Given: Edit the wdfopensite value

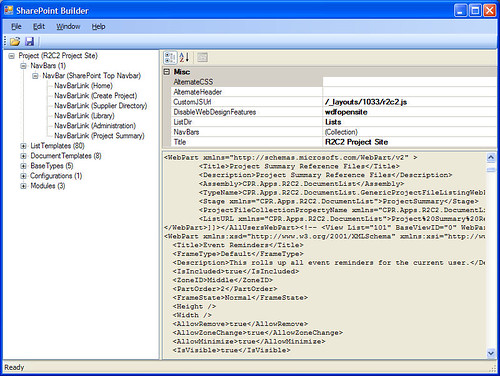Looking at the screenshot, I should coord(346,112).
